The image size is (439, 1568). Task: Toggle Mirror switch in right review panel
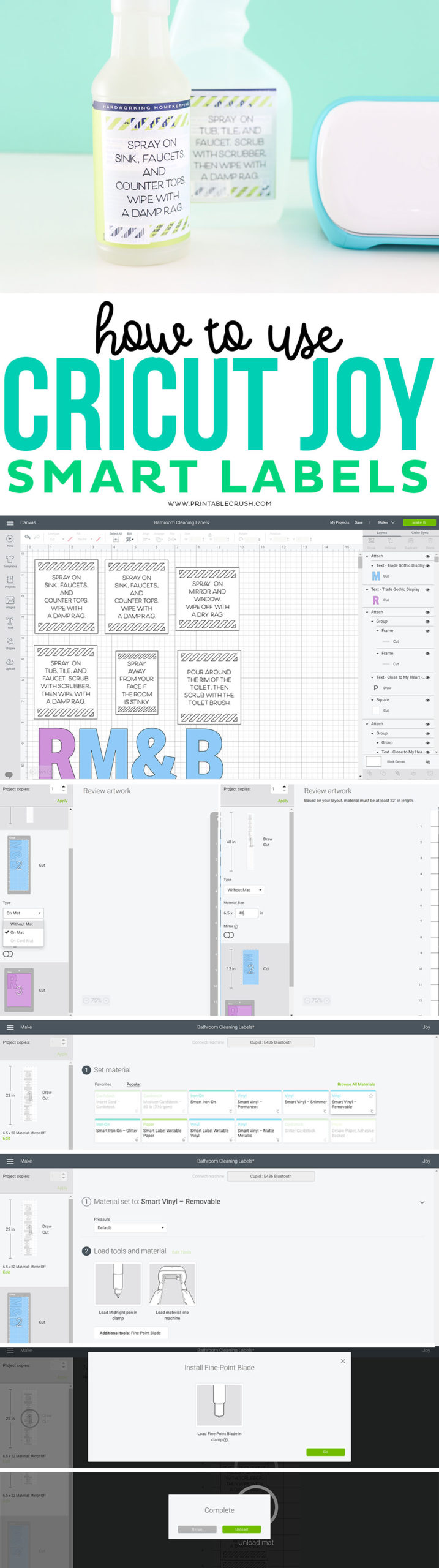pyautogui.click(x=229, y=935)
